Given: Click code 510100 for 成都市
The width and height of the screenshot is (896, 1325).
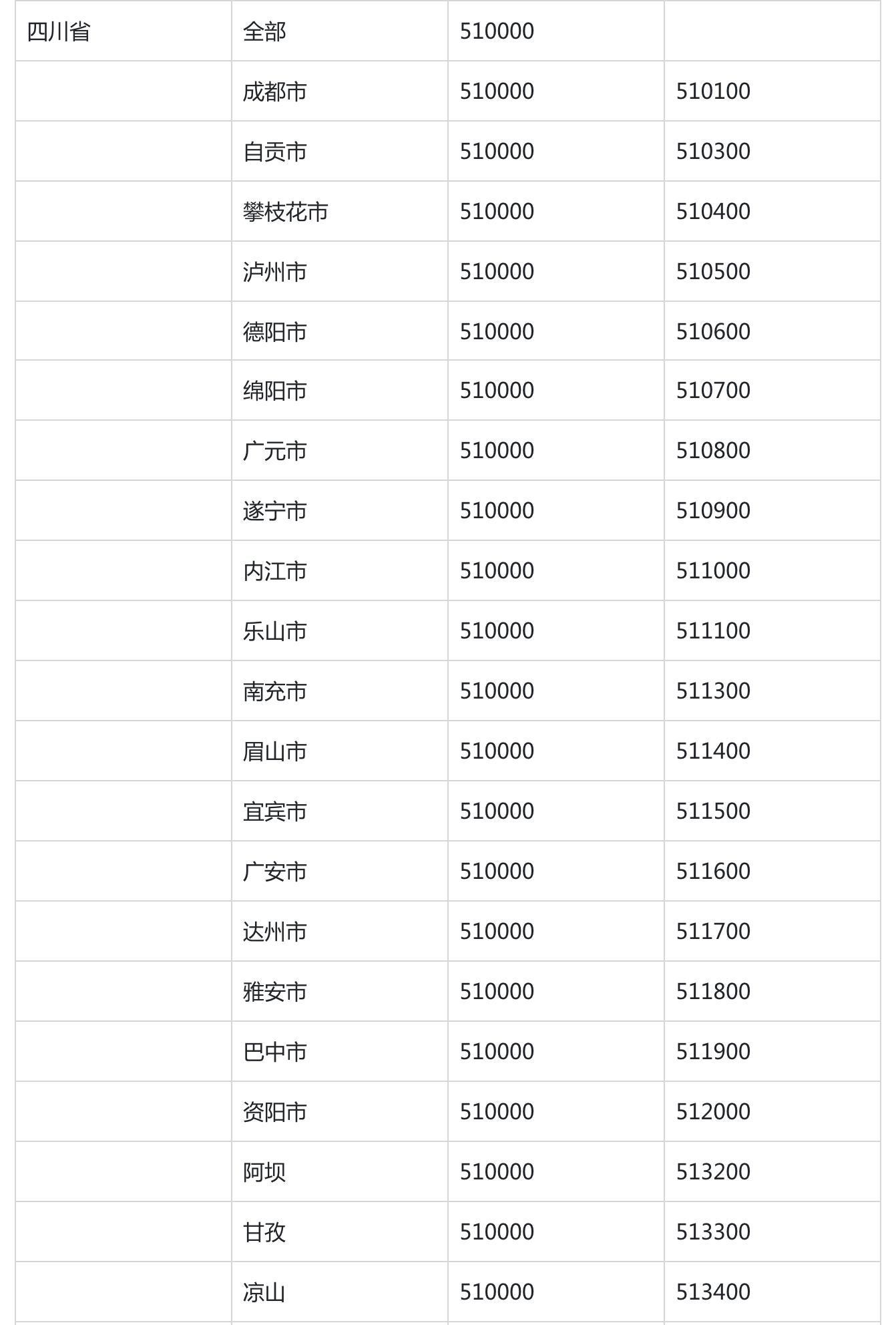Looking at the screenshot, I should (x=713, y=91).
